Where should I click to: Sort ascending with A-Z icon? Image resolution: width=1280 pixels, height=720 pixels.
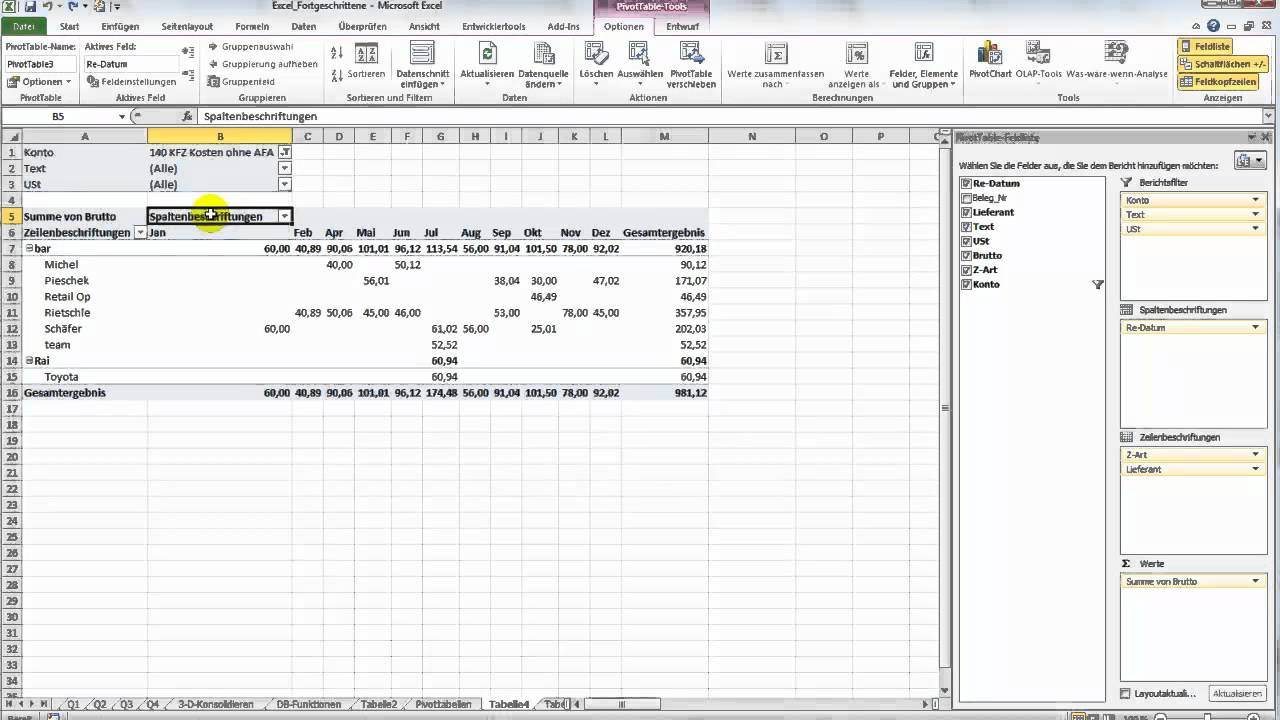[337, 53]
